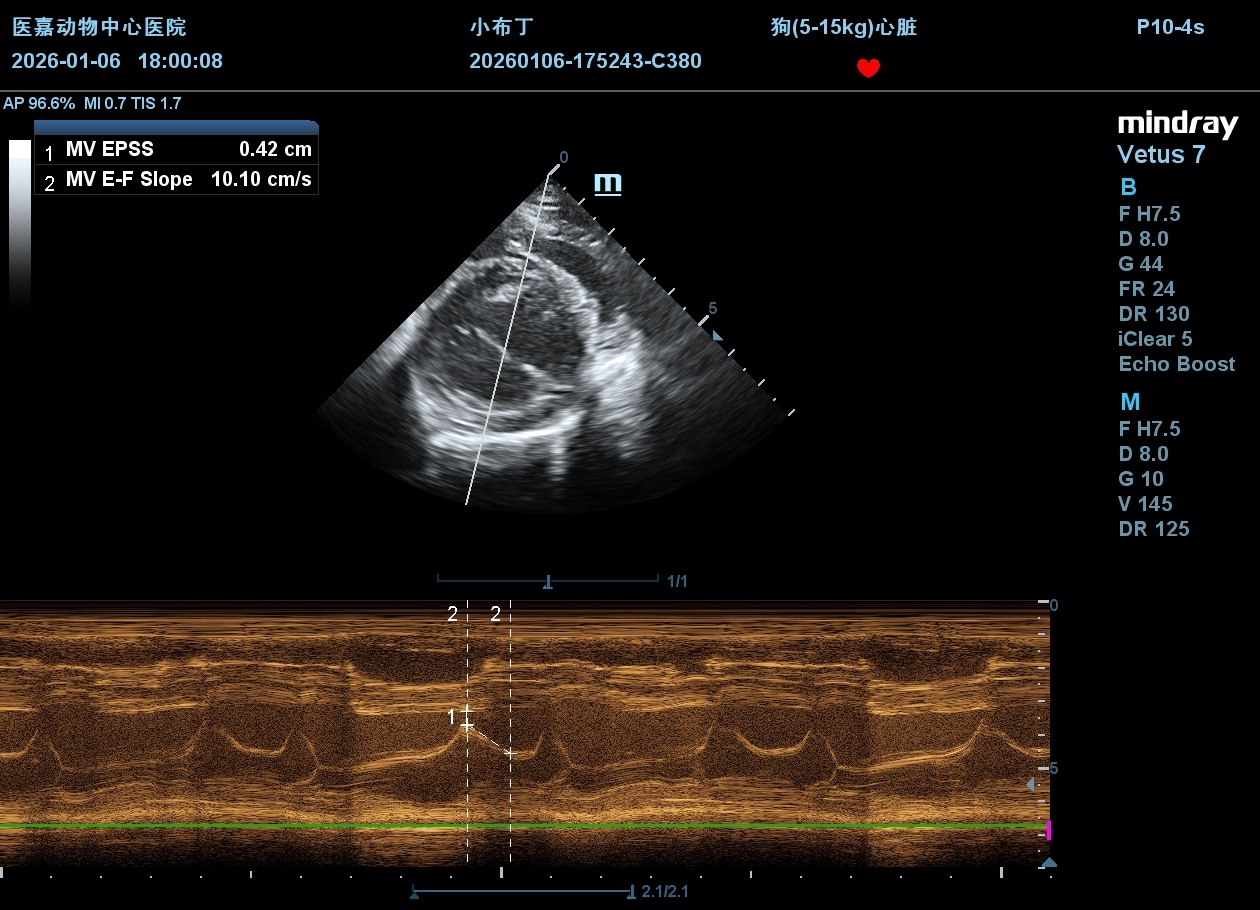Click the patient name 小布丁

502,27
